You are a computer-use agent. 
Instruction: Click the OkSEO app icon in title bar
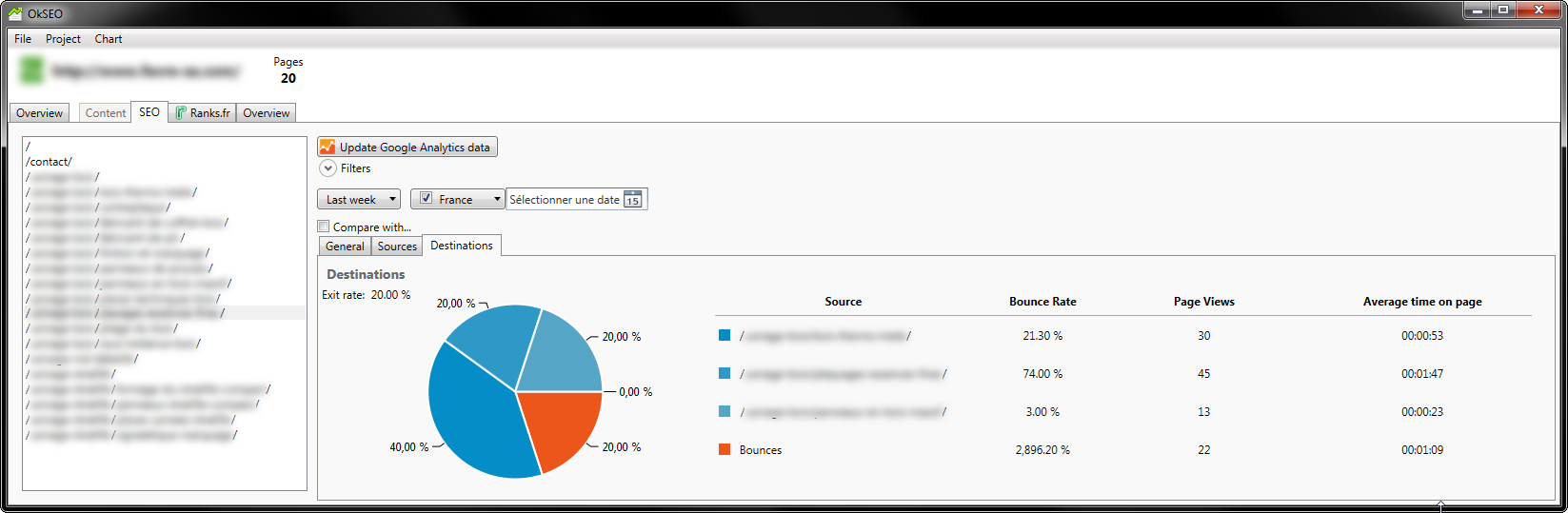pyautogui.click(x=14, y=13)
